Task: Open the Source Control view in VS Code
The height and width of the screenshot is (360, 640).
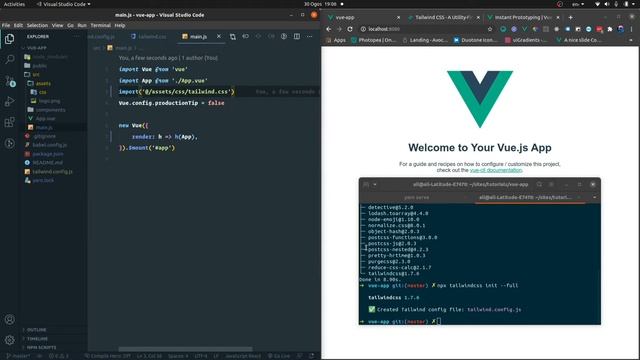Action: coord(10,81)
